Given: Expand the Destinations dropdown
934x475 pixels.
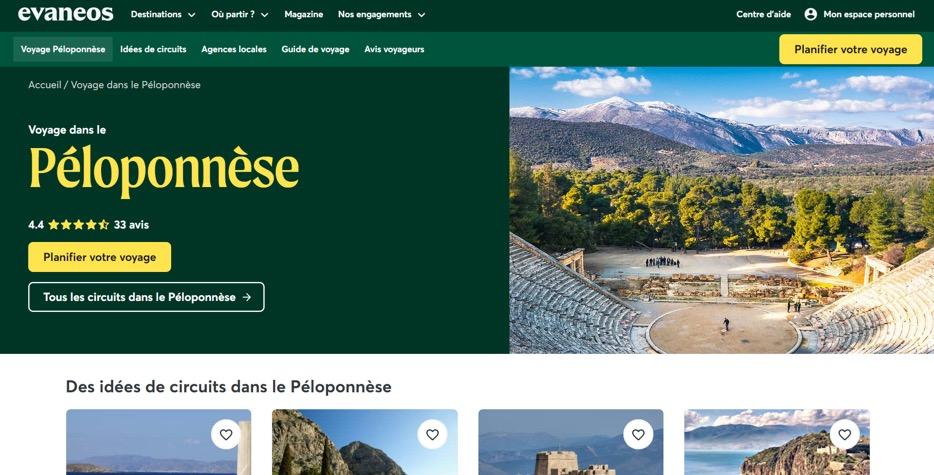Looking at the screenshot, I should click(163, 14).
